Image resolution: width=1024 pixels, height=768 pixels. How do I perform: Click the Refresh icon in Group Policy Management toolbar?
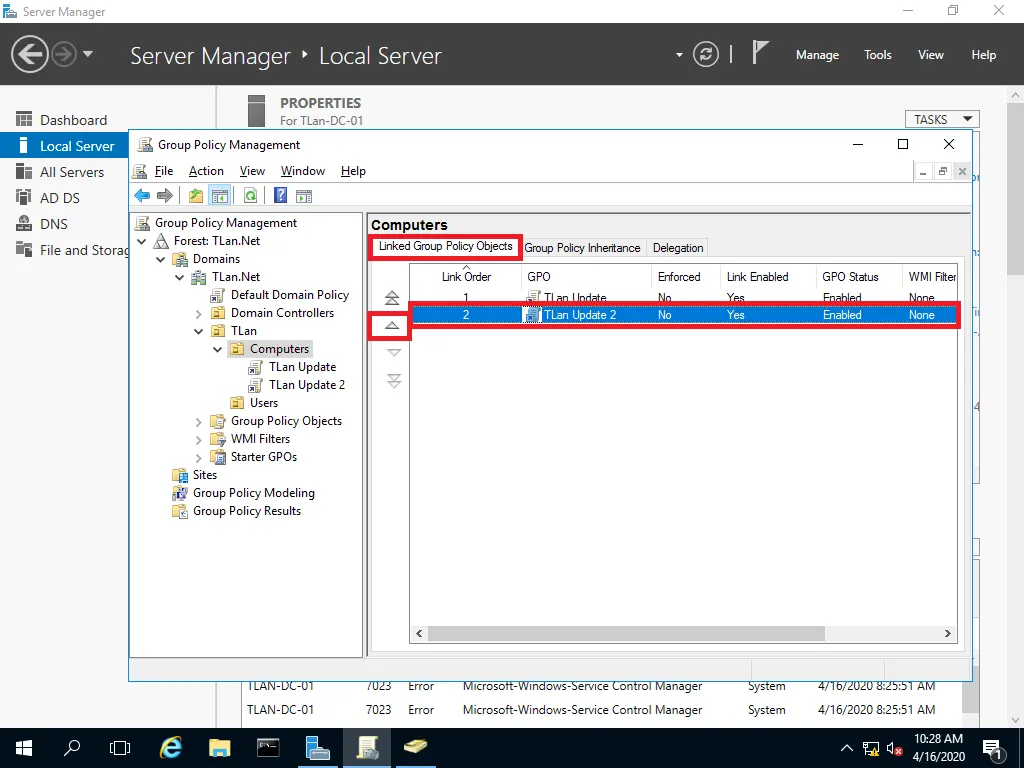[250, 195]
